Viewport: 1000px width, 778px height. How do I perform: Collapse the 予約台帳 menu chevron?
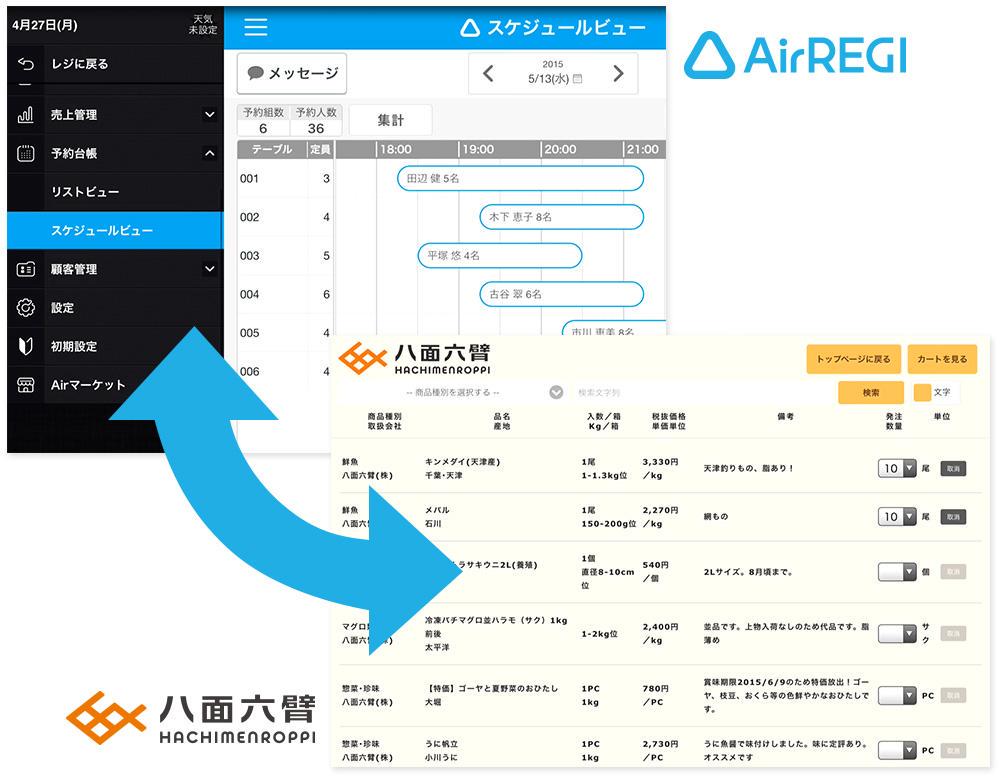209,153
